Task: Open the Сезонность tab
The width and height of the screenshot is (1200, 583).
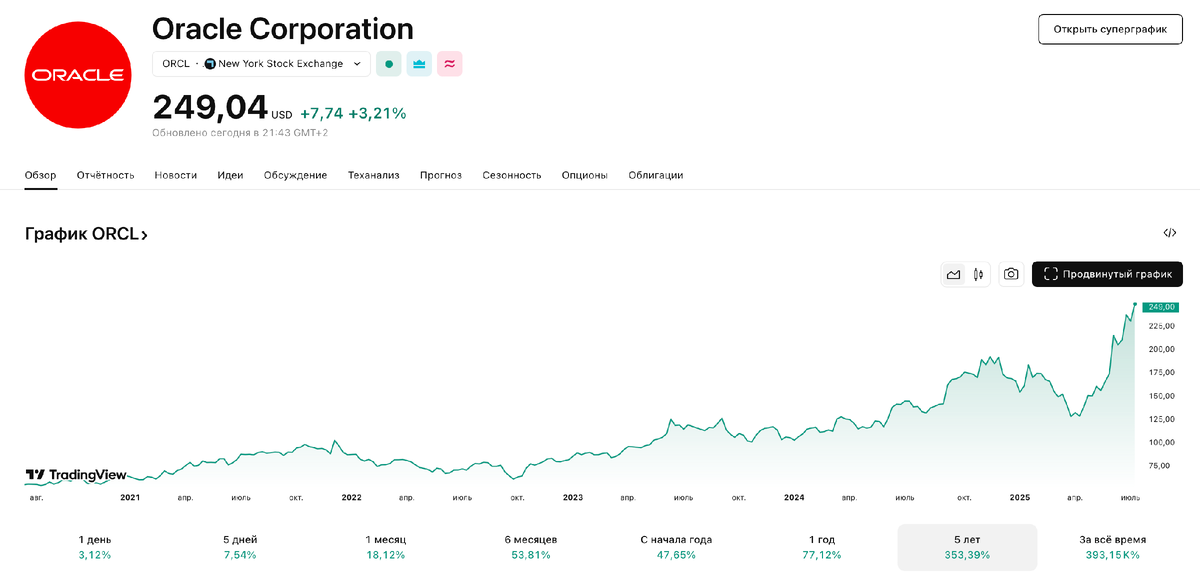Action: pos(512,175)
